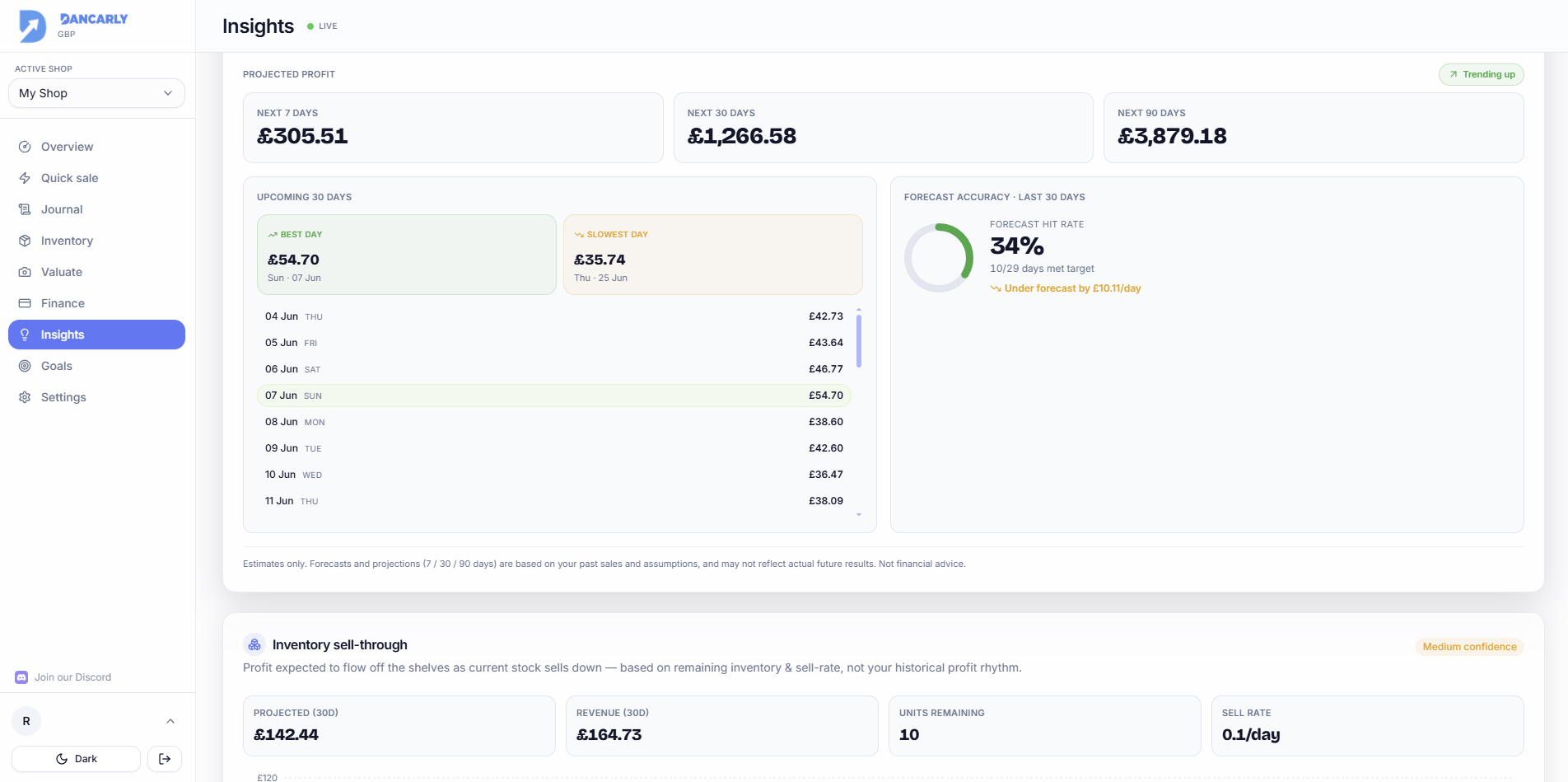Select the 08 Jun MON row
The height and width of the screenshot is (782, 1568).
point(554,422)
